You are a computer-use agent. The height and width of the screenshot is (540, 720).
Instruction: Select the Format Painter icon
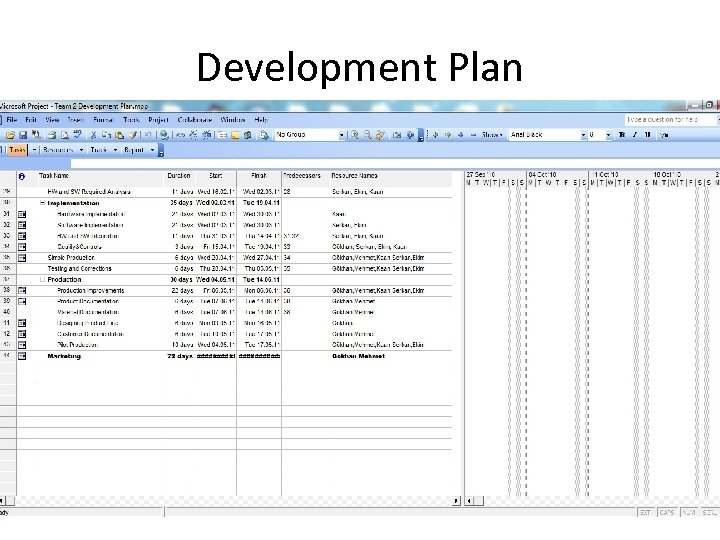[133, 135]
